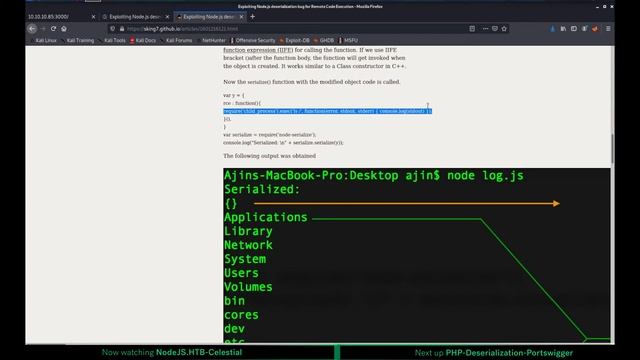Click the highlighted require('child_process') code line
Screen dimensions: 640x360
327,111
